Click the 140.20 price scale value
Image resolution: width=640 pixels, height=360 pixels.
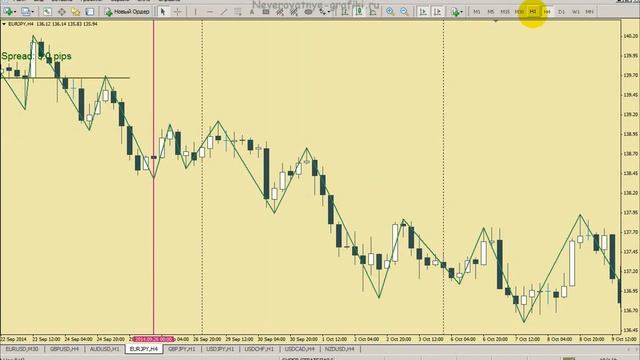(x=631, y=36)
